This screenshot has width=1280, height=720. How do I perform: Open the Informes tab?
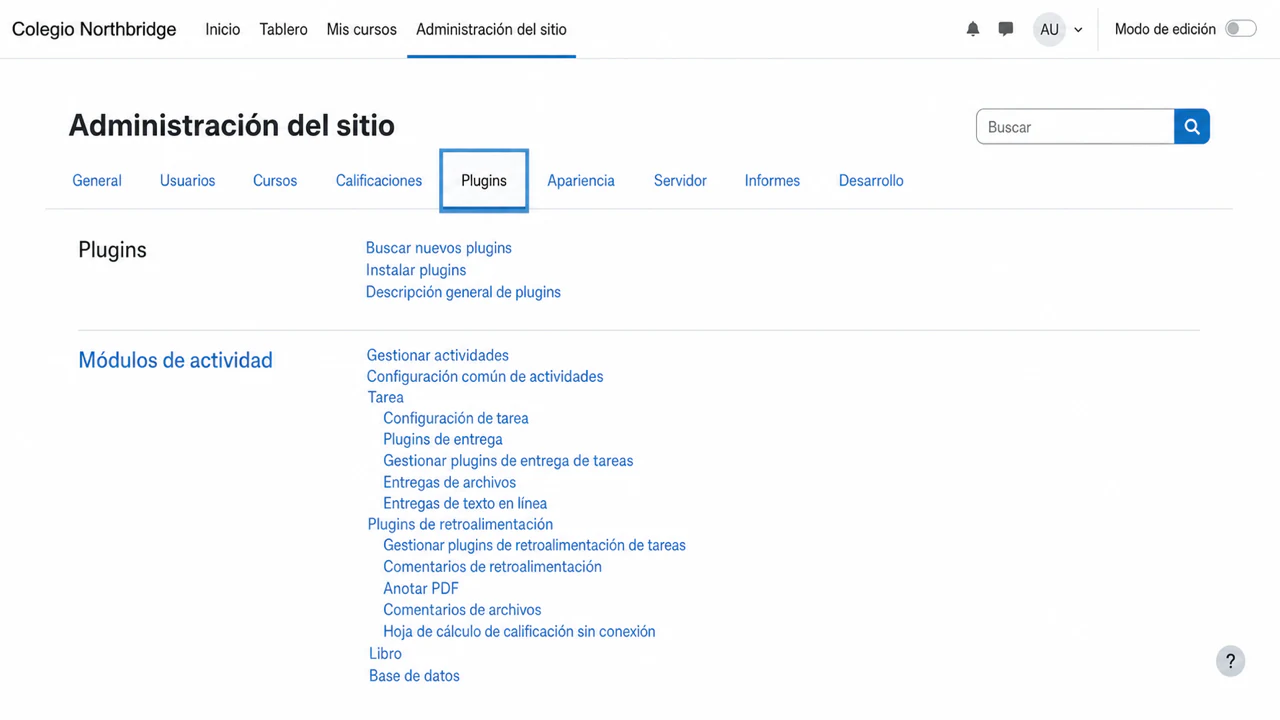point(772,181)
